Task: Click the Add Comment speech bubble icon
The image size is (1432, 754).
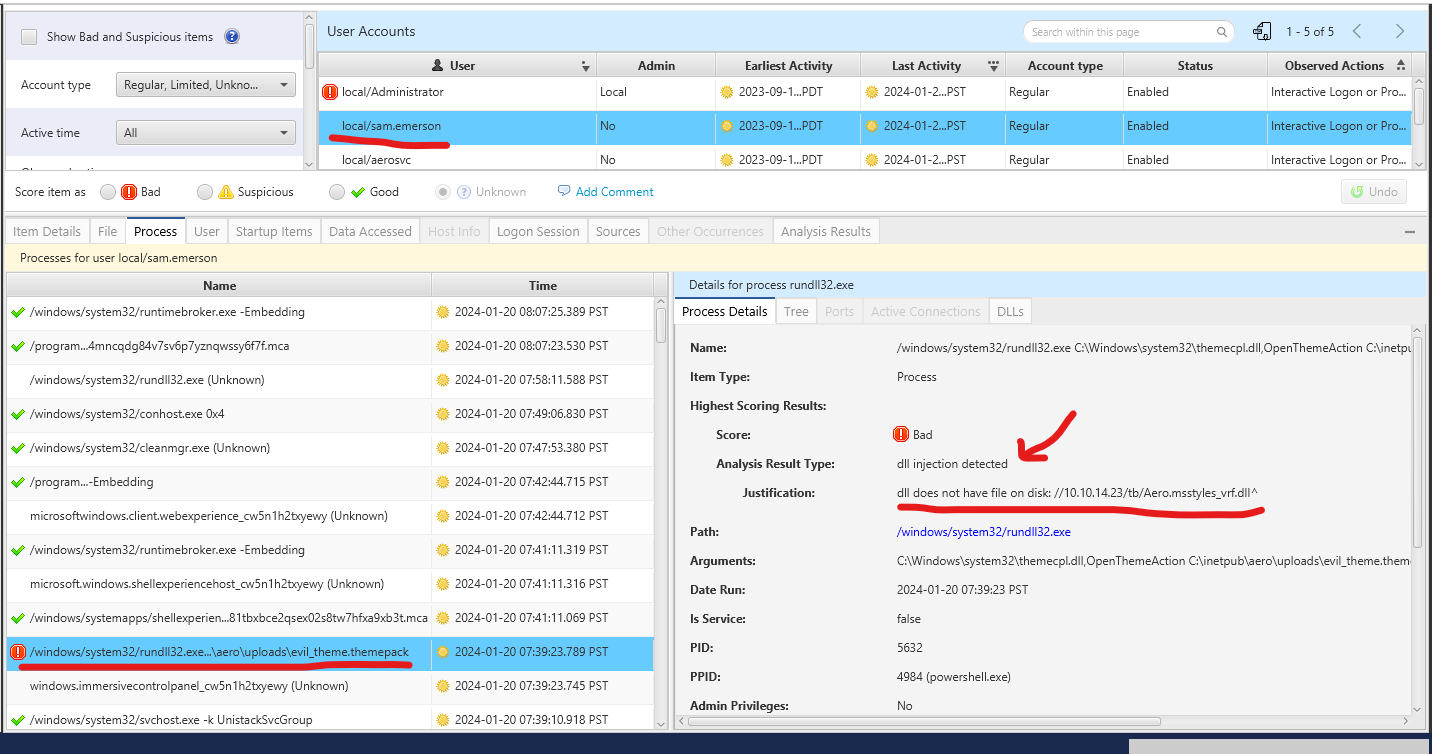Action: [564, 191]
